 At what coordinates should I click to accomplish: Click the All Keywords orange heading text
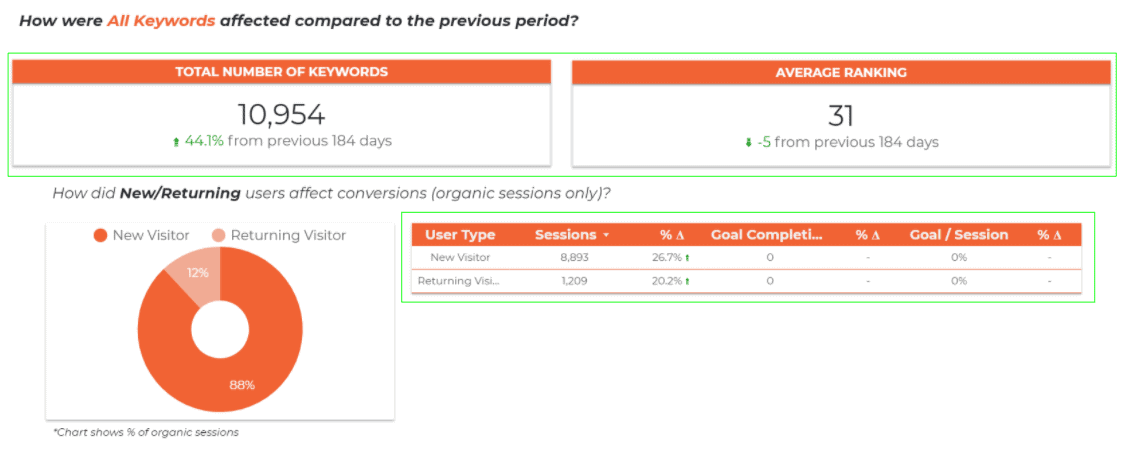[162, 21]
